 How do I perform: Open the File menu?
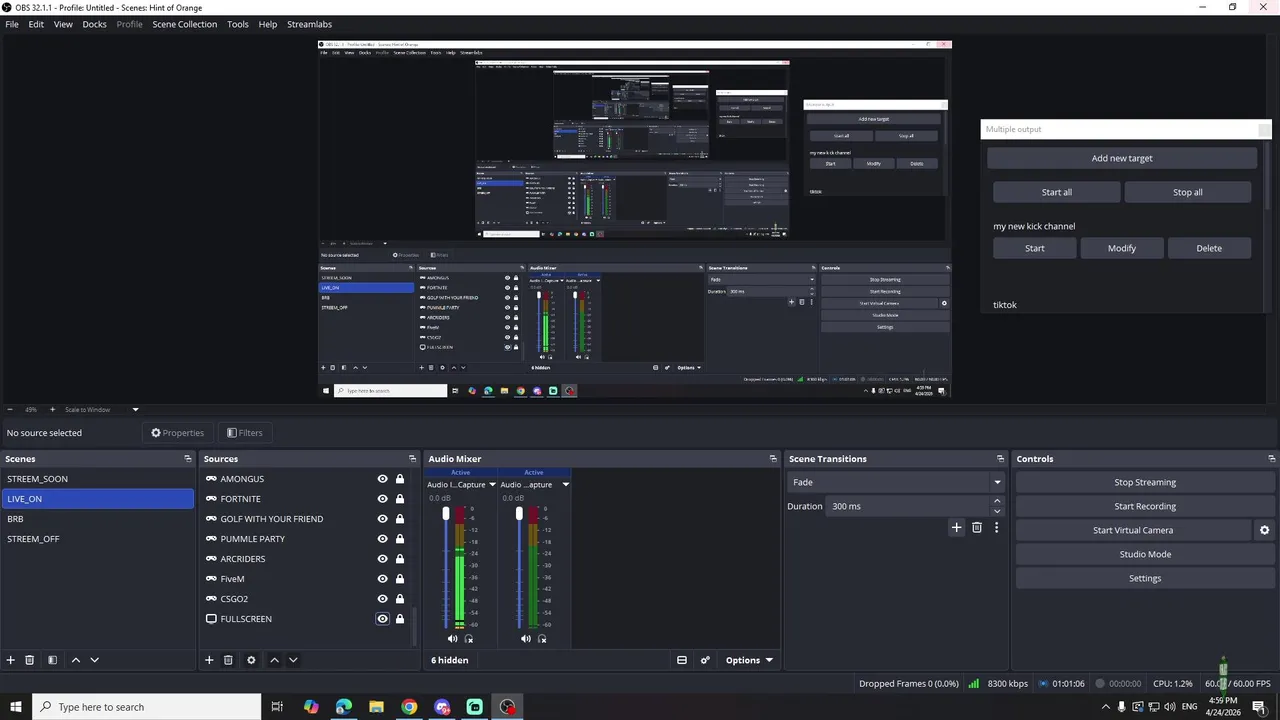coord(12,24)
